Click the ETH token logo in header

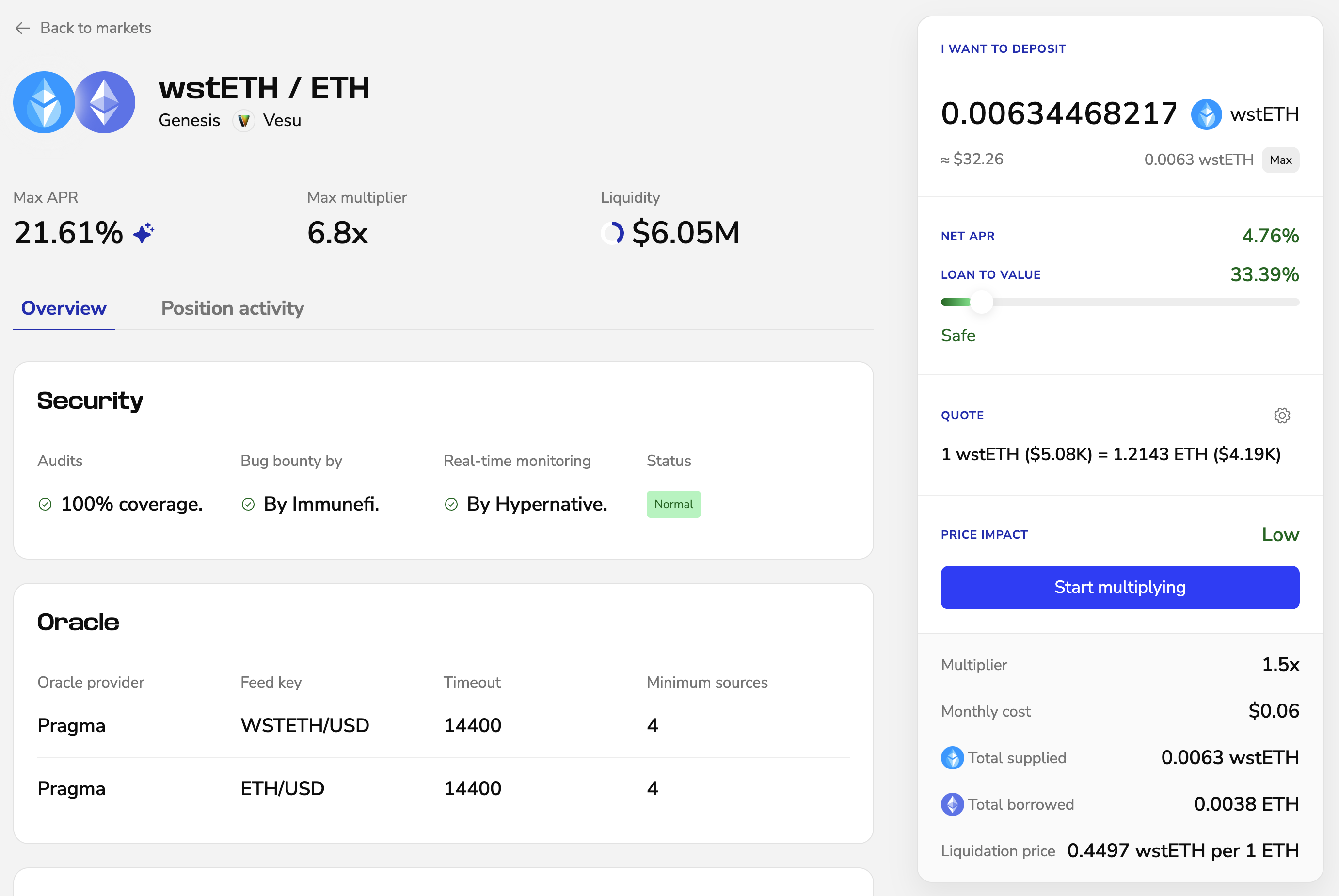[x=105, y=102]
